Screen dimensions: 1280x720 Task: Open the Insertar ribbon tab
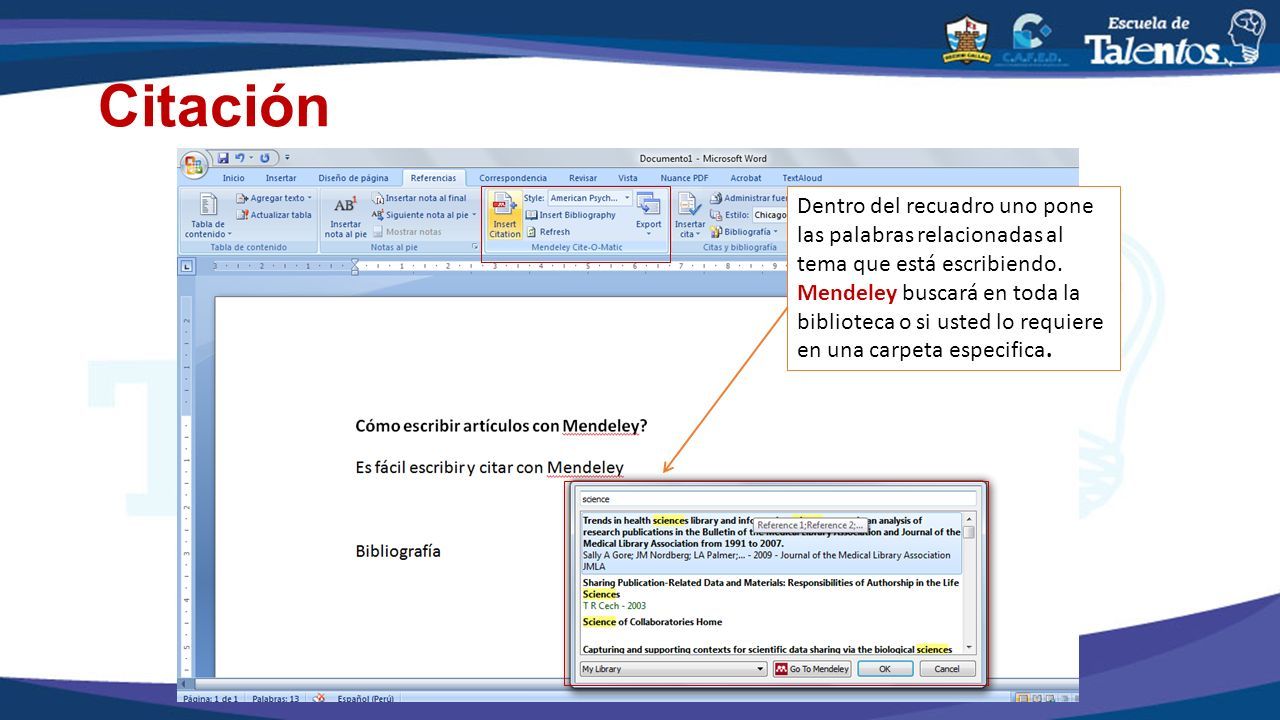tap(281, 178)
